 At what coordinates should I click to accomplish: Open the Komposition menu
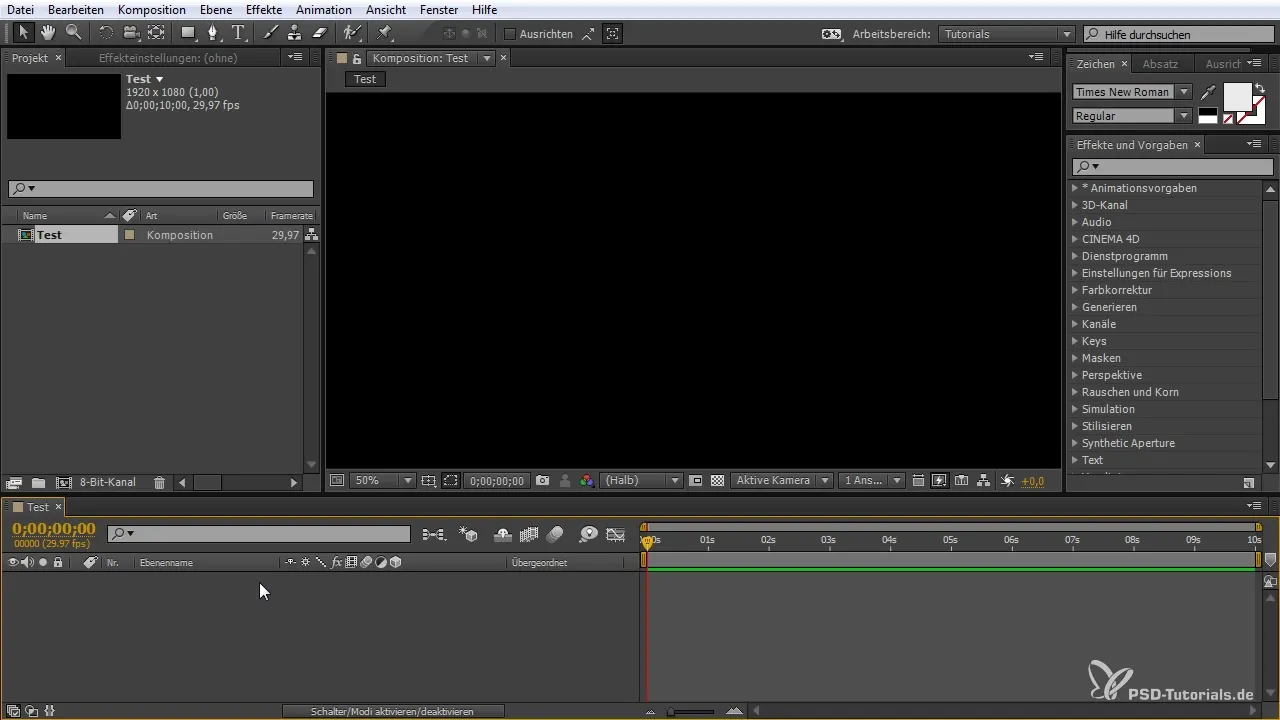pyautogui.click(x=152, y=9)
